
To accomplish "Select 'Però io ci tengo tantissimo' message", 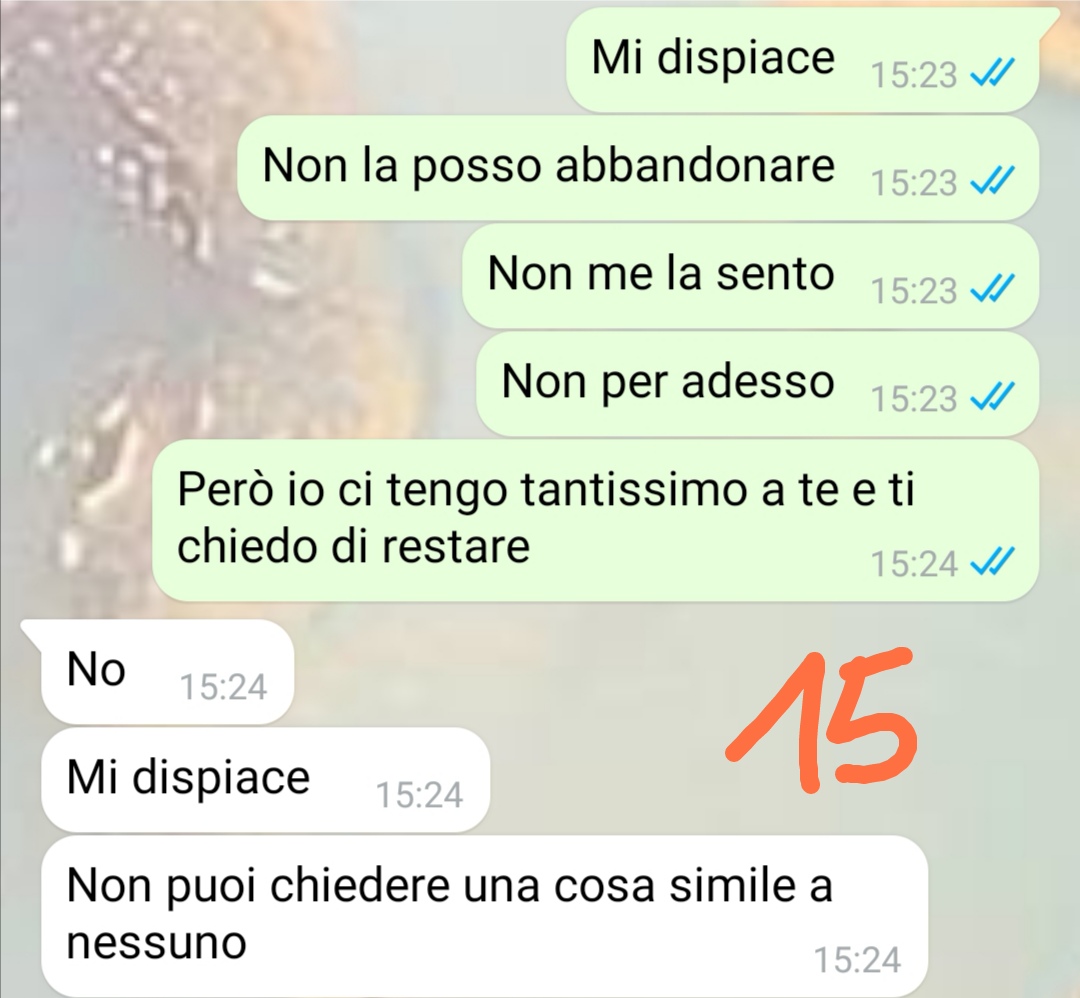I will coord(595,521).
